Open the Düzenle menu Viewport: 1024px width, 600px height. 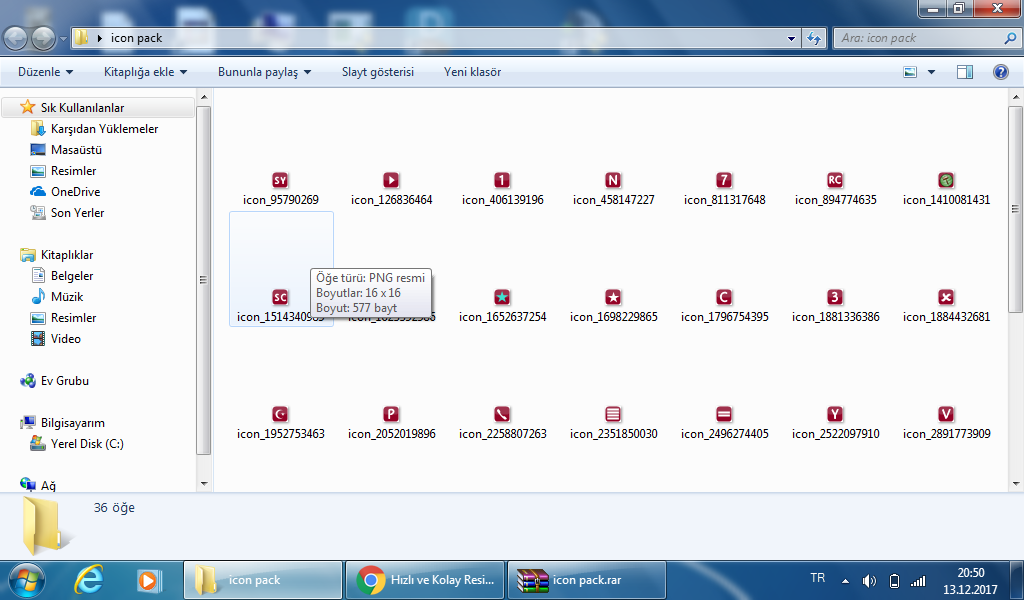click(45, 72)
